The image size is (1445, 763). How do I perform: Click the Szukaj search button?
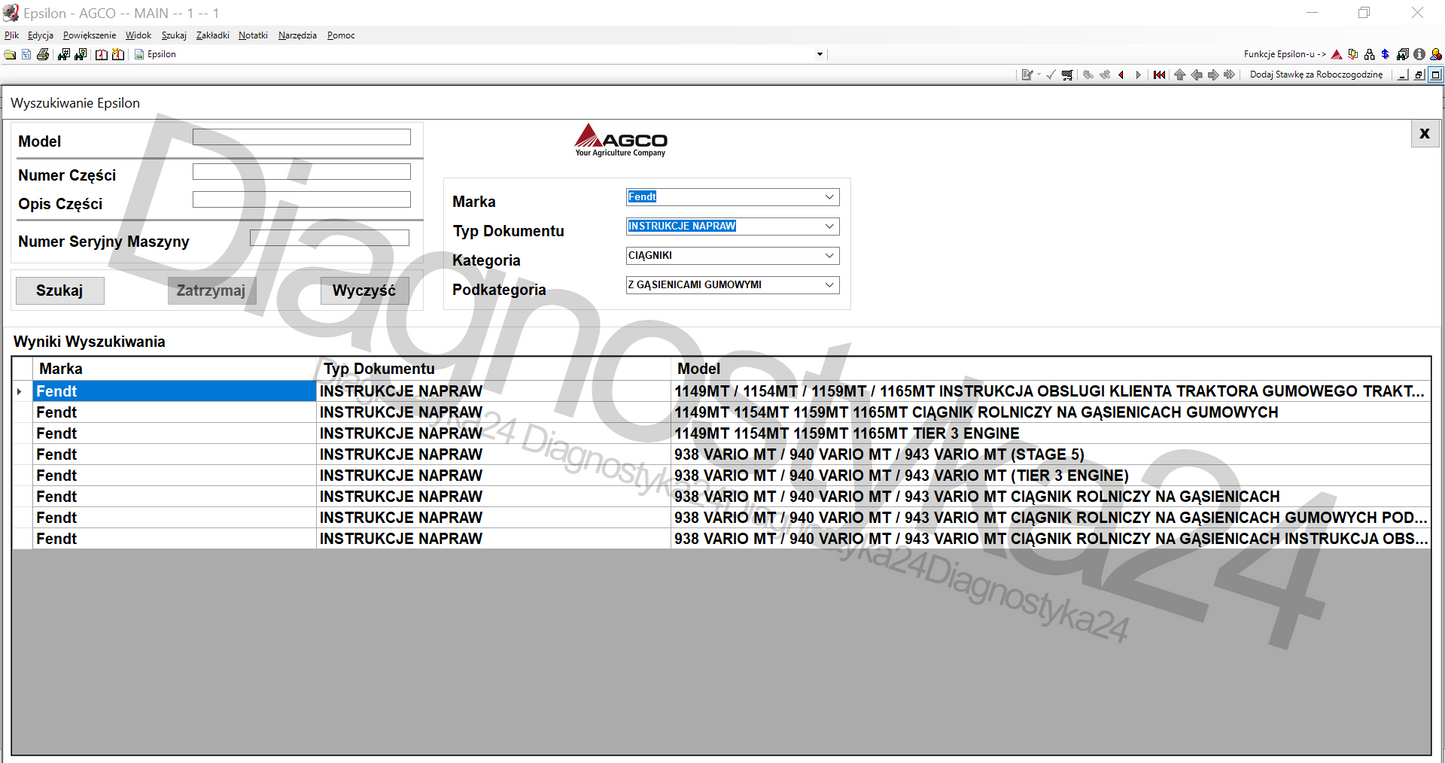click(60, 291)
